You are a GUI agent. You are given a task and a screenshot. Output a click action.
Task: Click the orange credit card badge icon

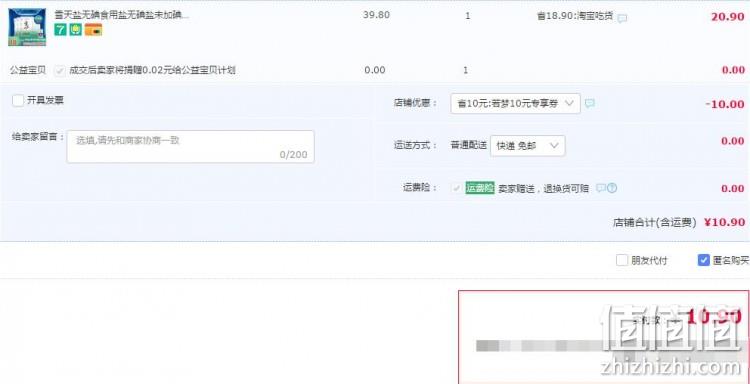click(93, 30)
